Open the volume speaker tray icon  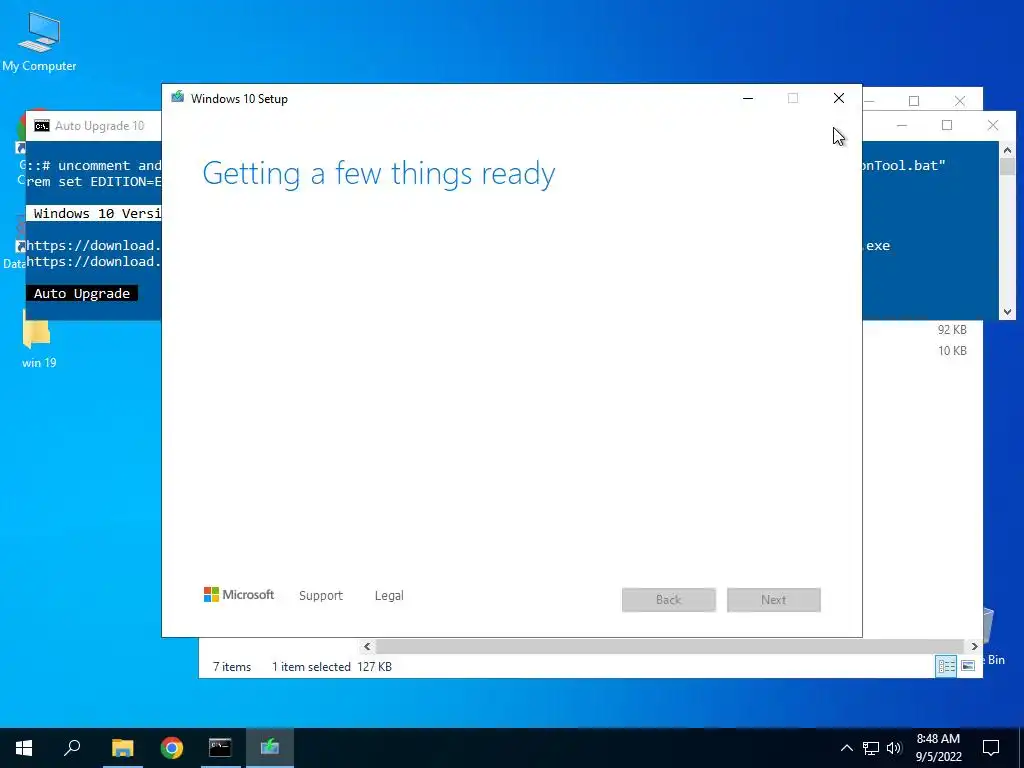coord(894,748)
